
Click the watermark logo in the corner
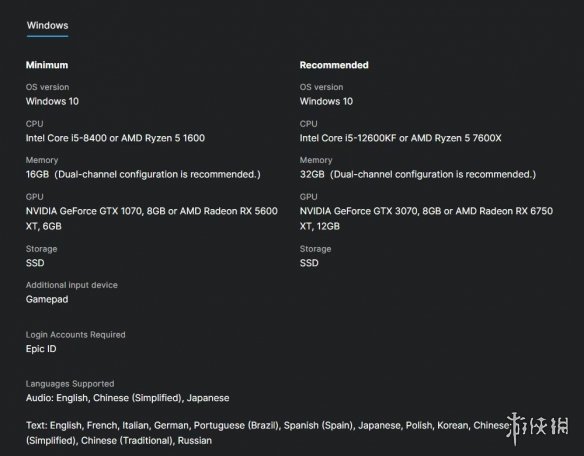pyautogui.click(x=538, y=428)
